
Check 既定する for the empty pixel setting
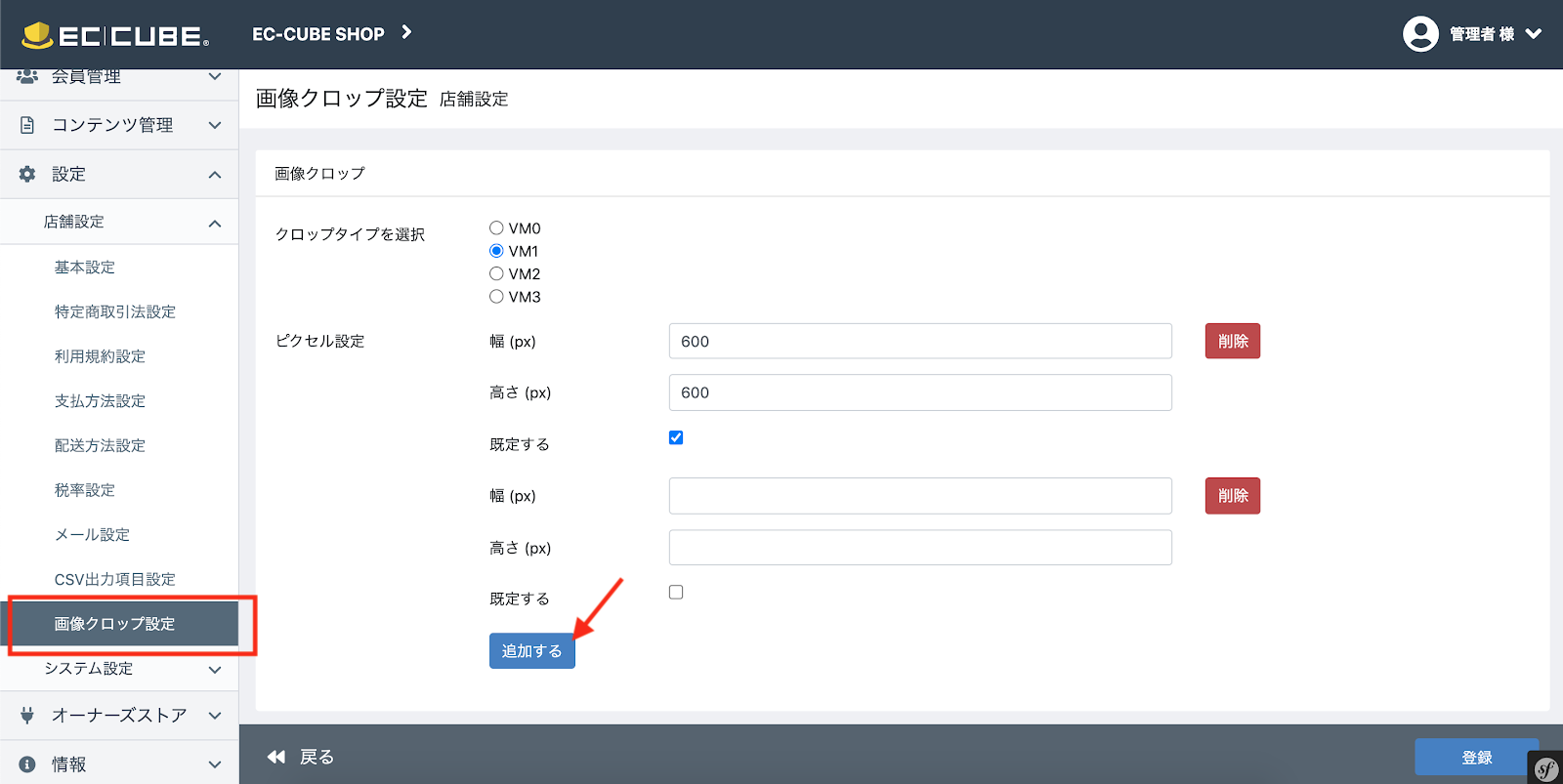676,593
